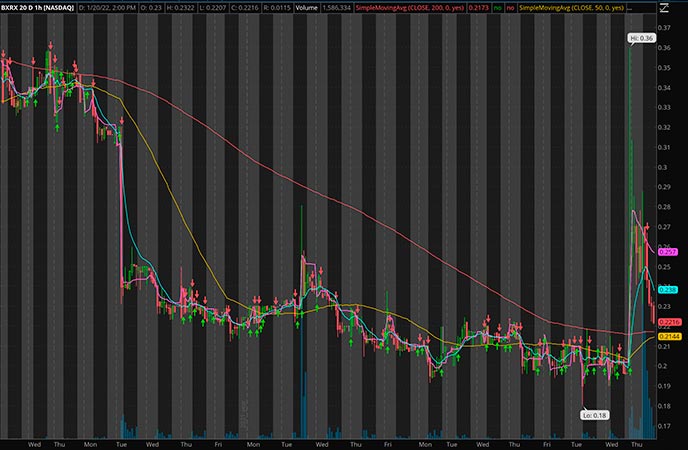Click the yellow 0.2144 moving average tag
Image resolution: width=688 pixels, height=450 pixels.
tap(670, 336)
